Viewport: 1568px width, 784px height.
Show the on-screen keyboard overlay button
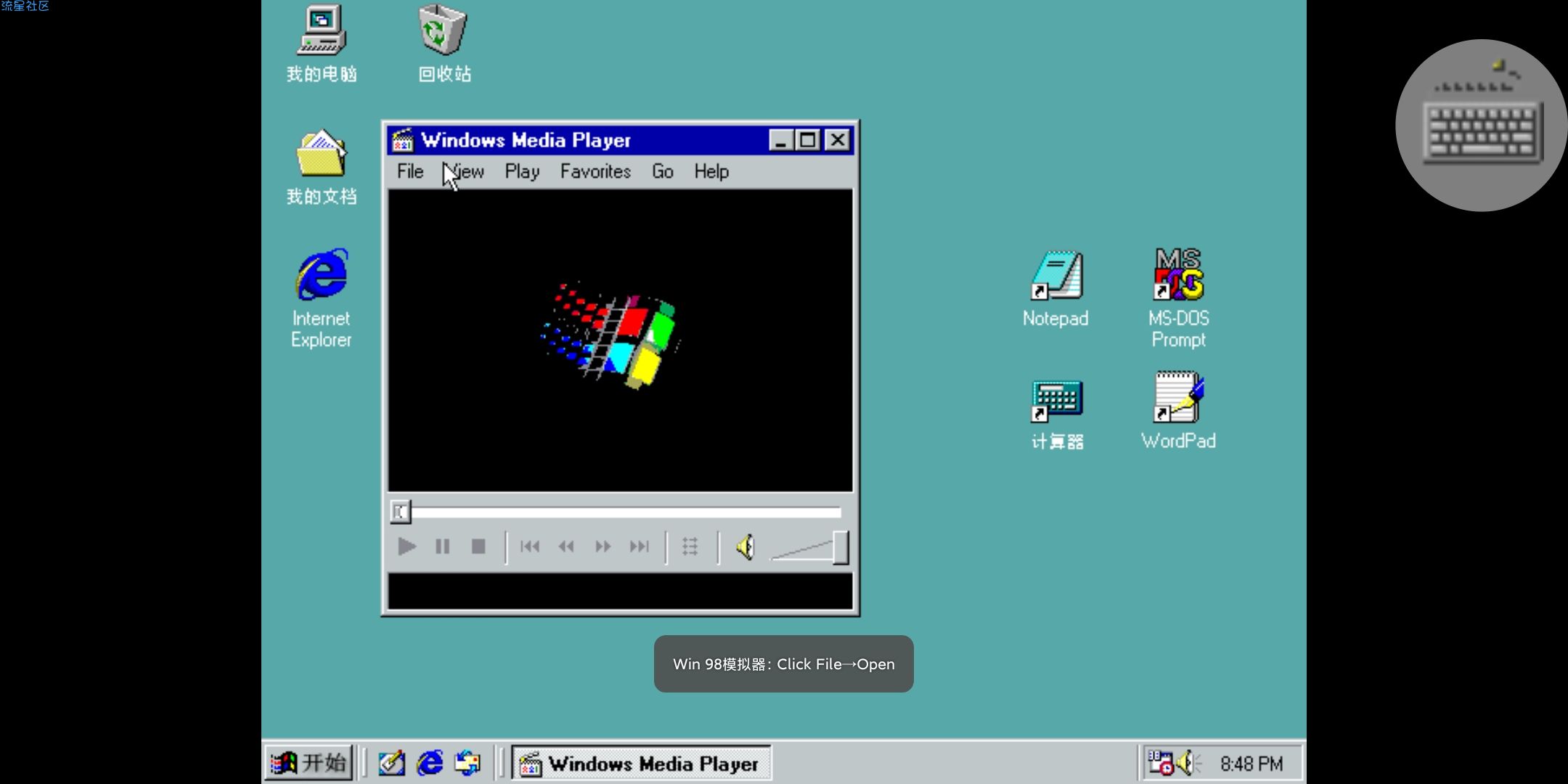click(1481, 125)
